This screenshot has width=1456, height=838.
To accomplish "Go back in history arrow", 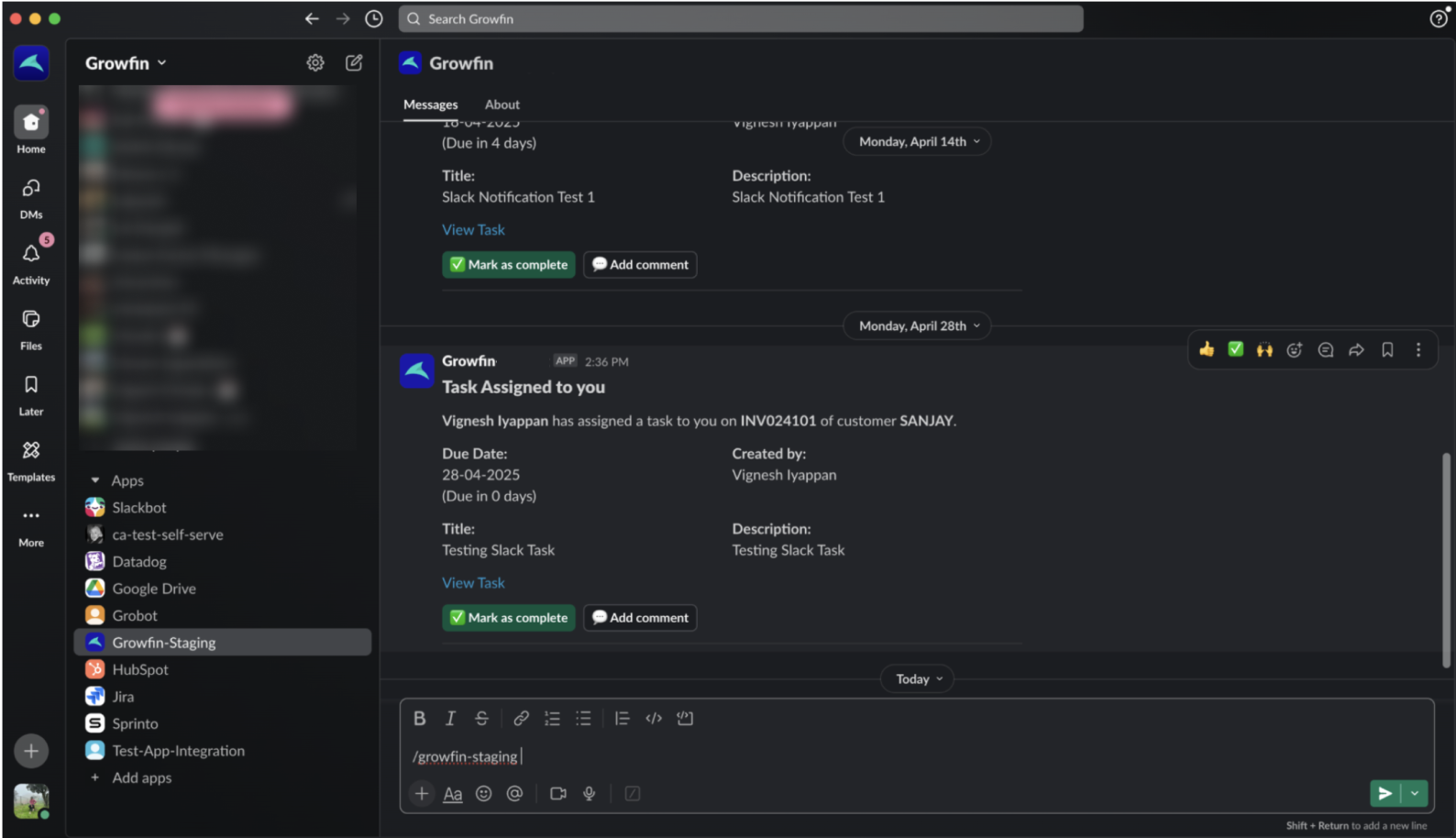I will coord(312,18).
